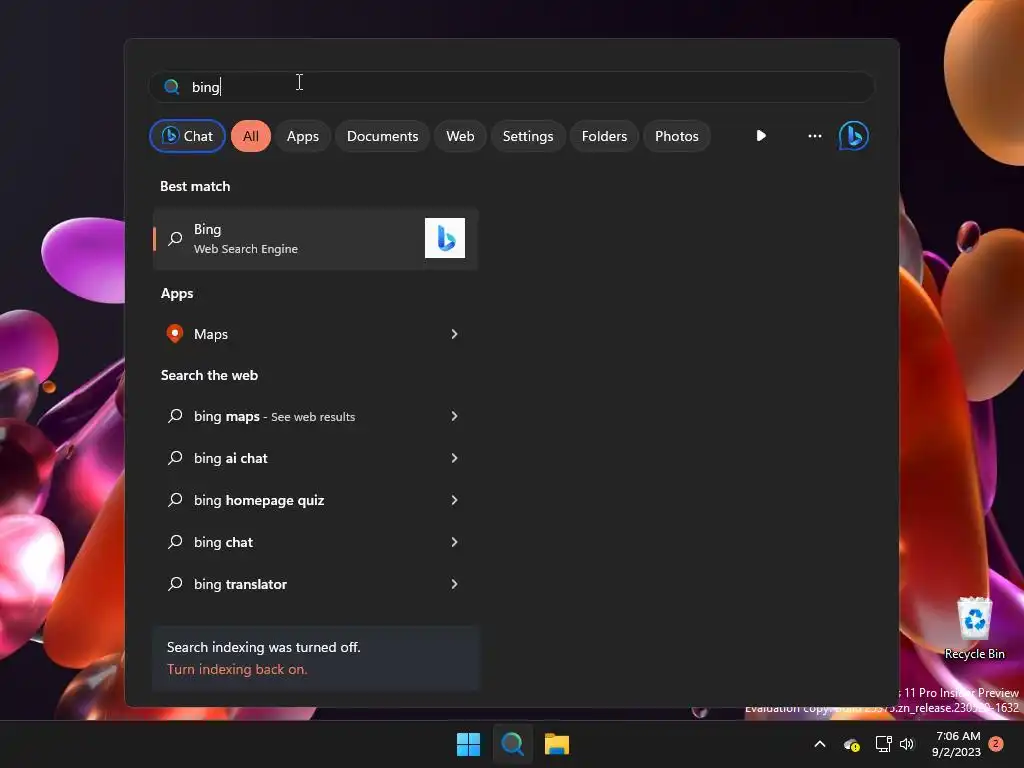Screen dimensions: 1024x768
Task: Switch to the Folders filter tab
Action: [x=604, y=136]
